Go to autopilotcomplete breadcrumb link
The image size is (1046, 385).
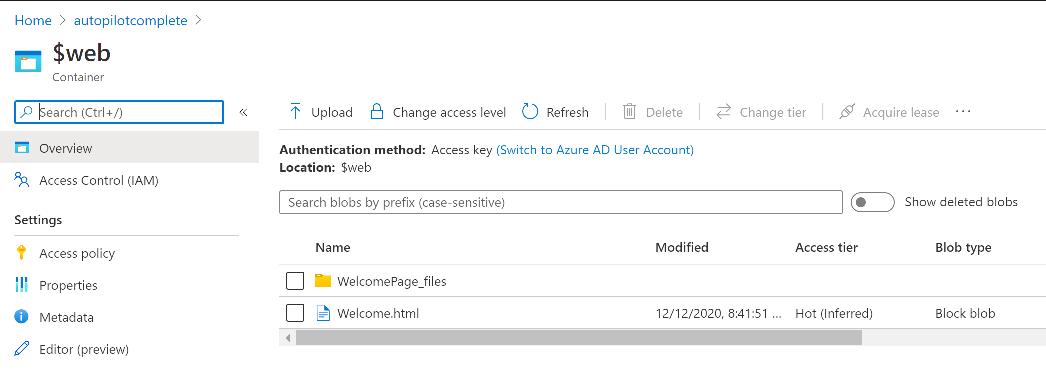(x=130, y=21)
